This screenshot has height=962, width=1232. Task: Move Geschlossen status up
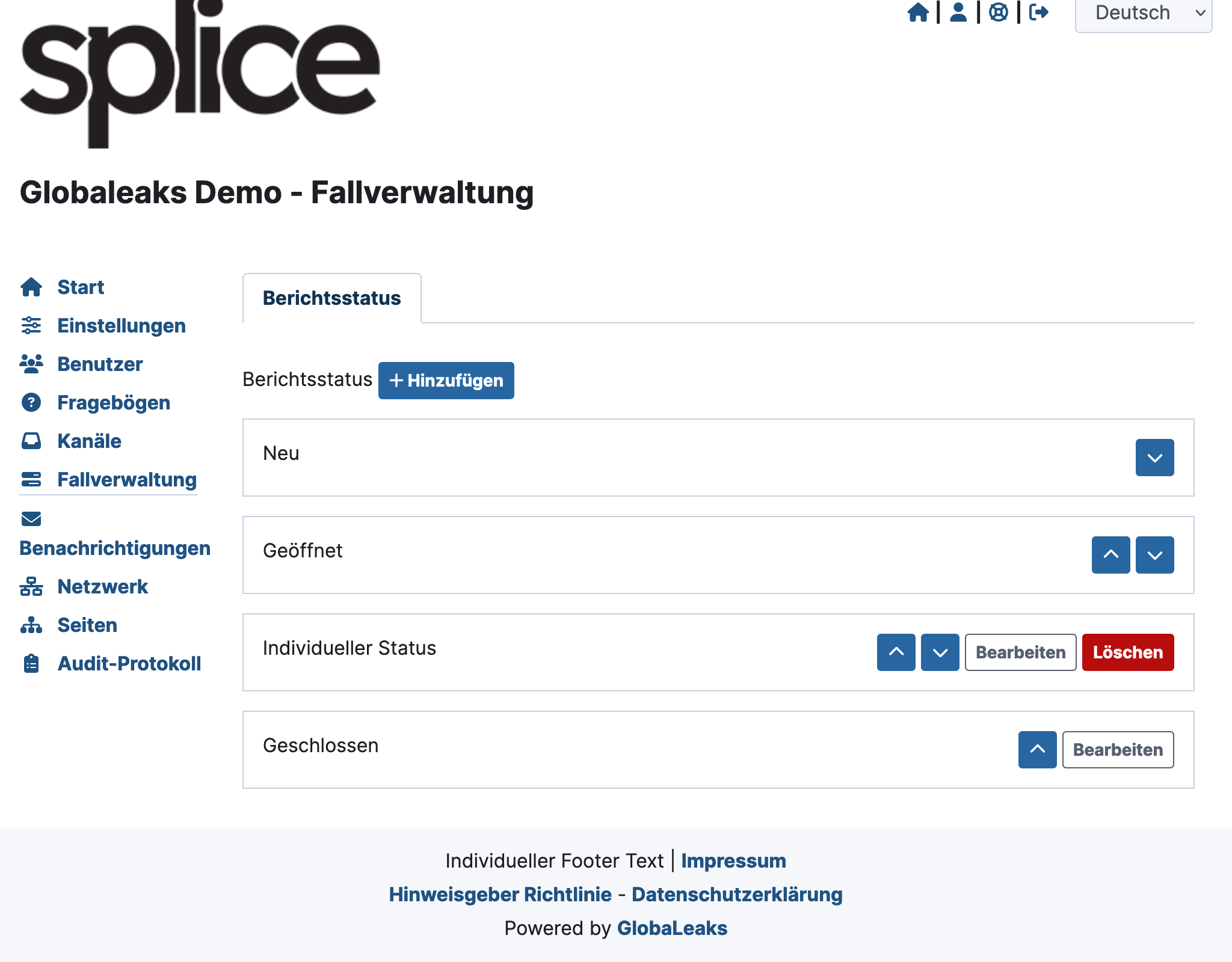pyautogui.click(x=1038, y=750)
